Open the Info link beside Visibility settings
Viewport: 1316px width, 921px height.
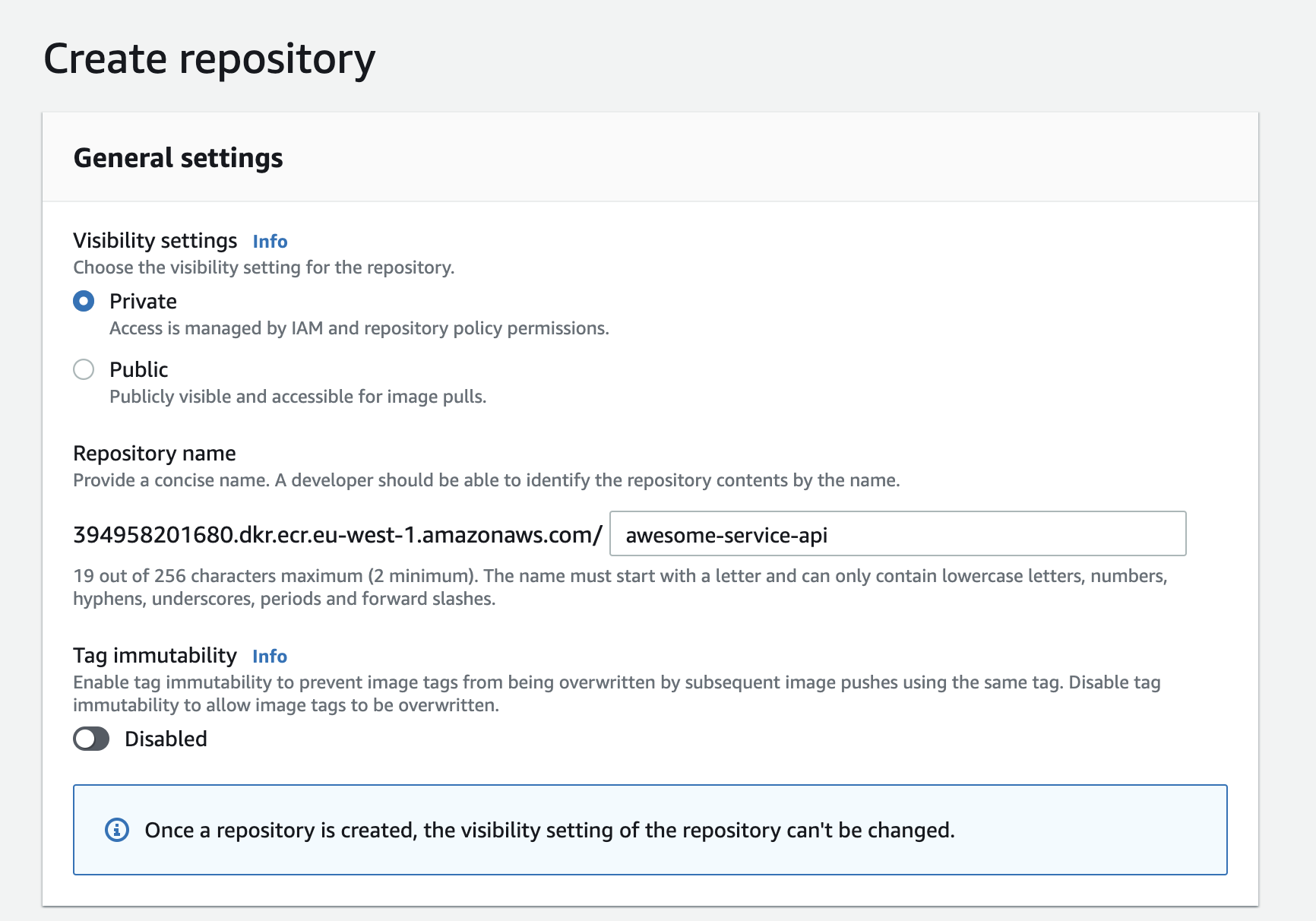pos(270,241)
